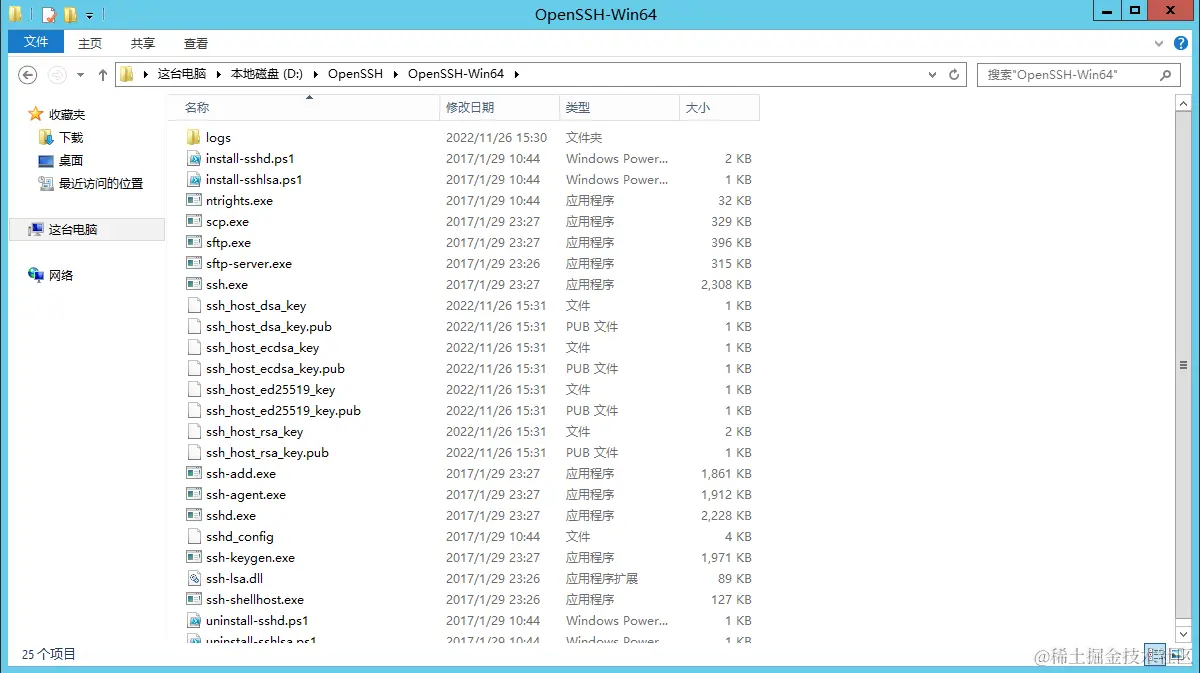
Task: Select the ssh_host_ecdsa_key.pub file name
Action: tap(275, 369)
